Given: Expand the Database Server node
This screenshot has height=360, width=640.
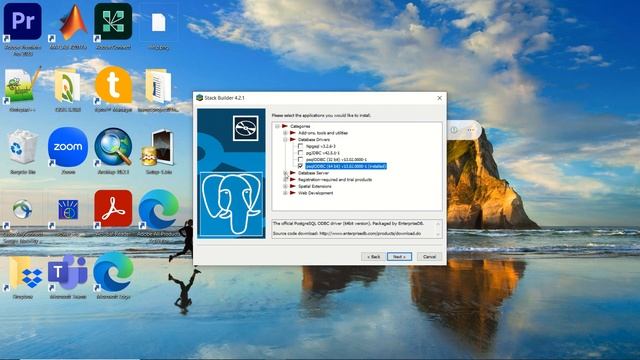Looking at the screenshot, I should tap(285, 173).
